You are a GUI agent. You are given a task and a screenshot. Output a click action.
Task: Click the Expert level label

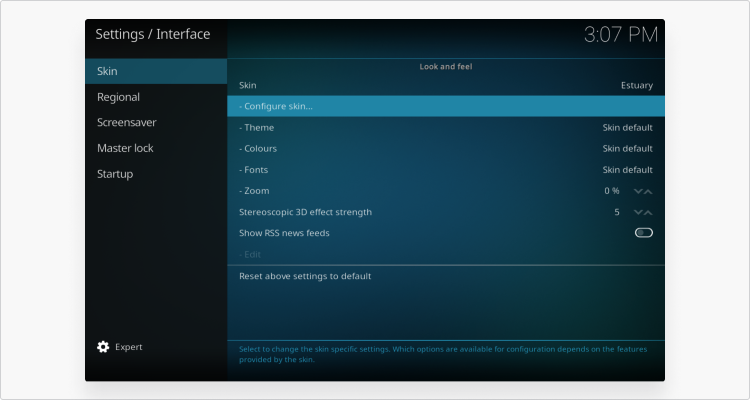coord(129,347)
